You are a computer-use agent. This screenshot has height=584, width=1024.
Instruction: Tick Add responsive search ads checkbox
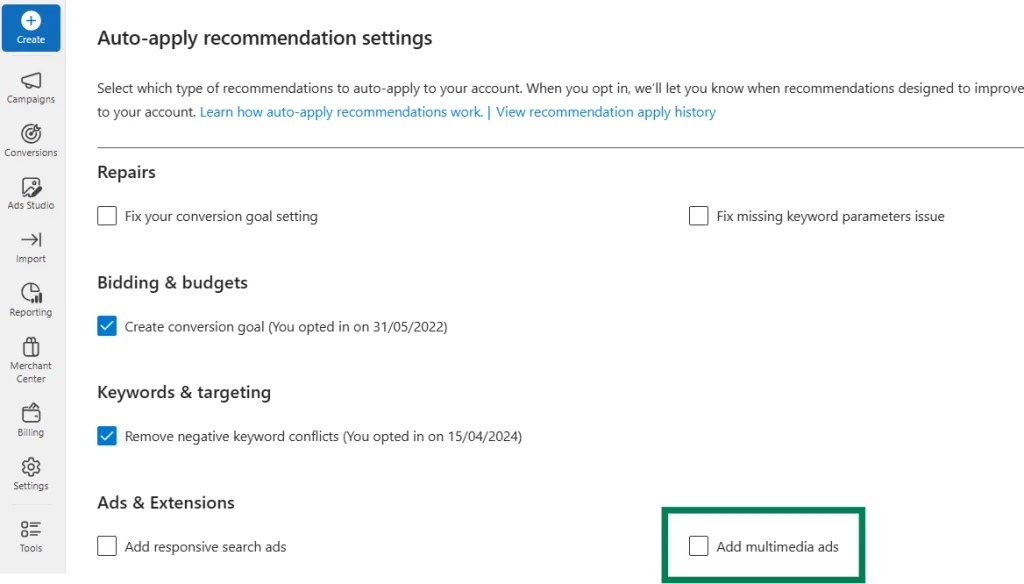tap(107, 546)
